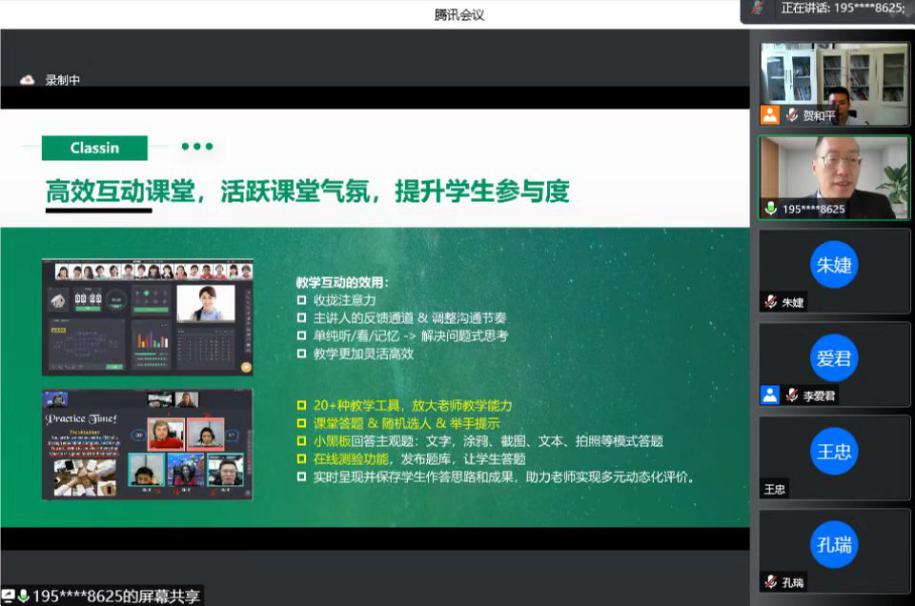The width and height of the screenshot is (915, 606).
Task: Click the 收拢注意力 checkbox bullet
Action: (x=301, y=300)
